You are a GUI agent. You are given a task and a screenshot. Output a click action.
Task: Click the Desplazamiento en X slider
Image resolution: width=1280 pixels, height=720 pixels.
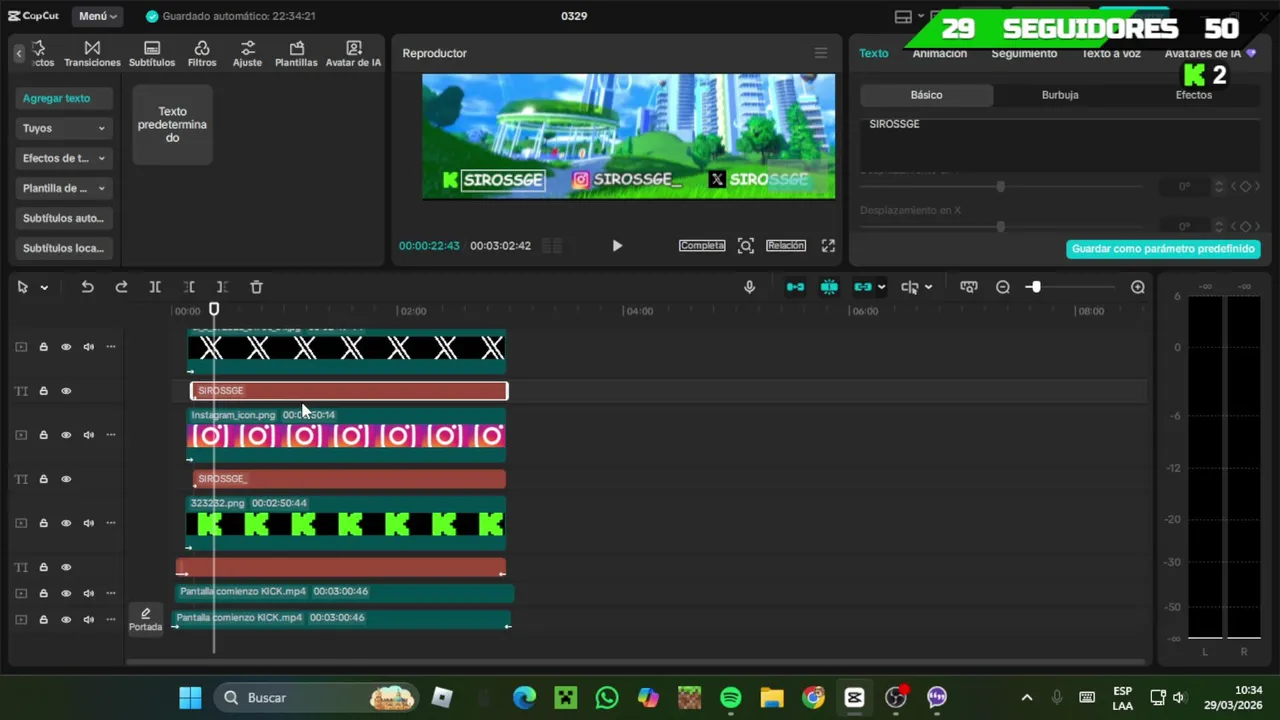pos(1000,227)
